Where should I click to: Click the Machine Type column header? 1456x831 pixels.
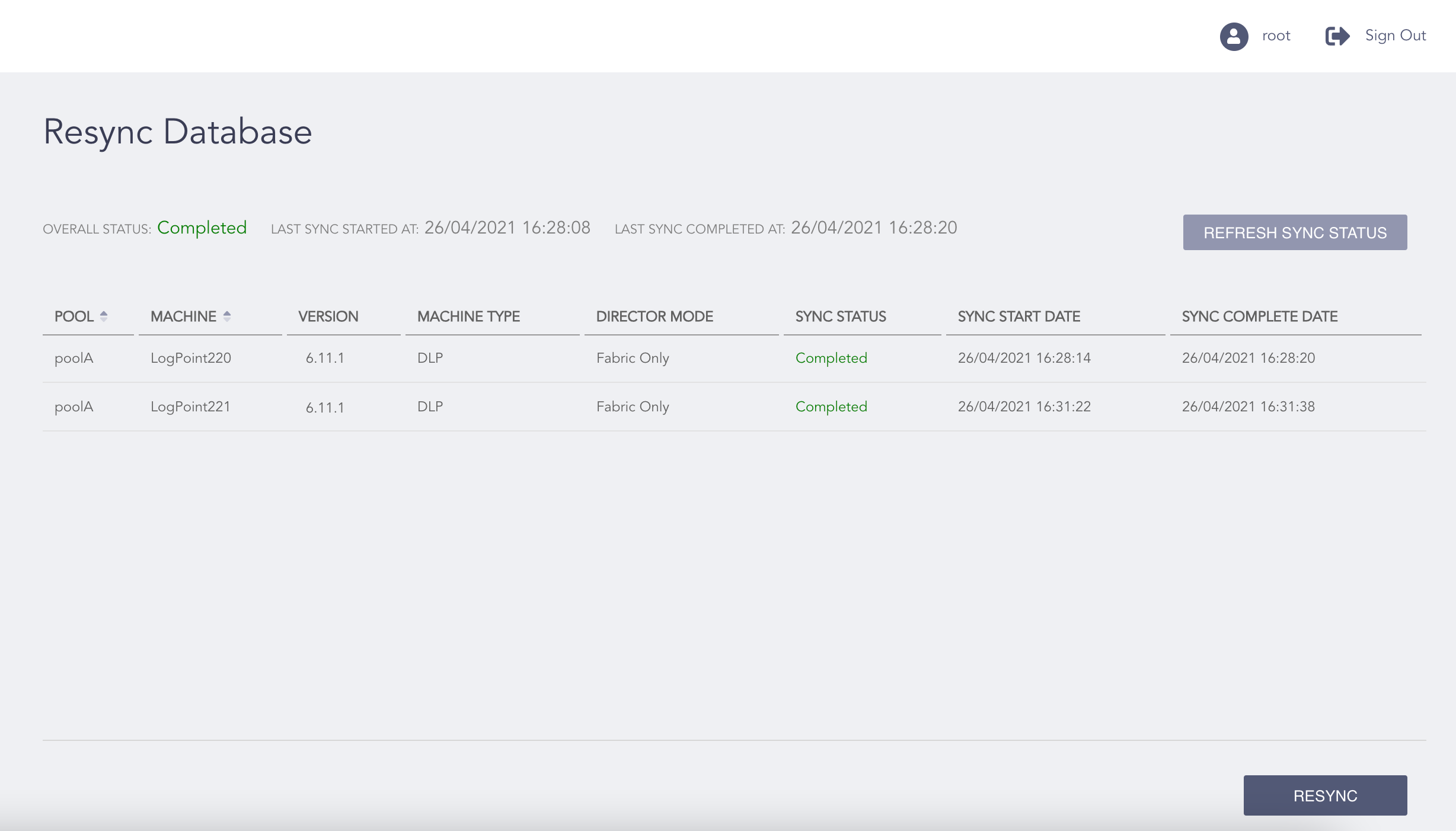coord(468,317)
